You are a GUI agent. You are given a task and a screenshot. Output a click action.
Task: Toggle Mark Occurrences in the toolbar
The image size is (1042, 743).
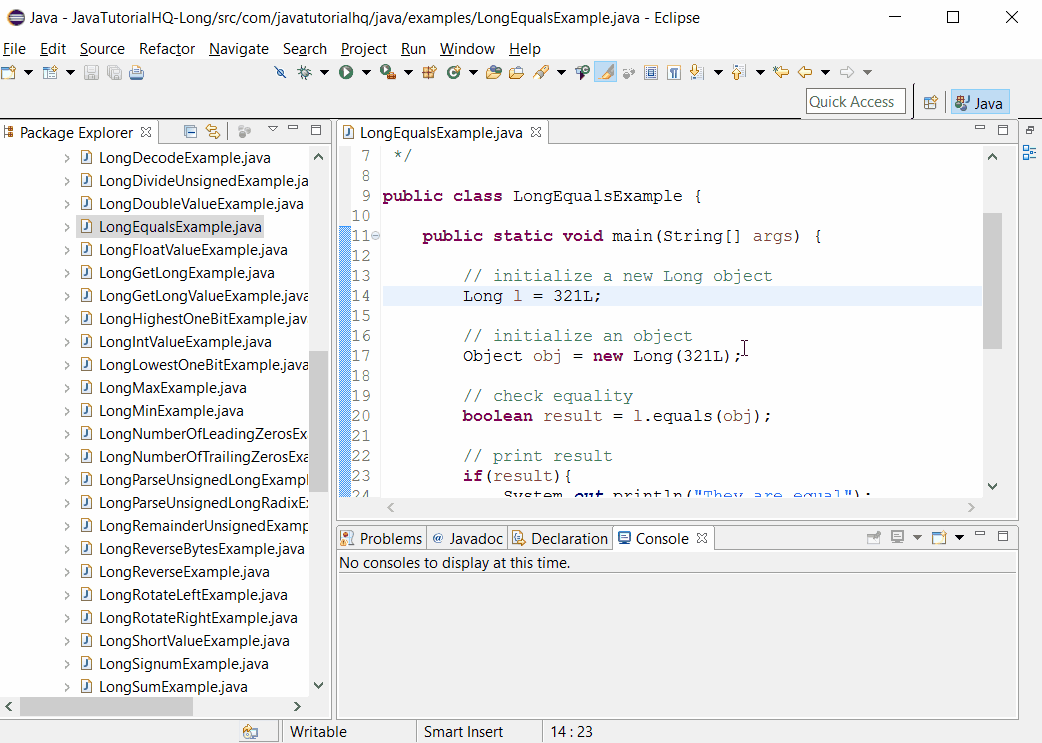(604, 72)
